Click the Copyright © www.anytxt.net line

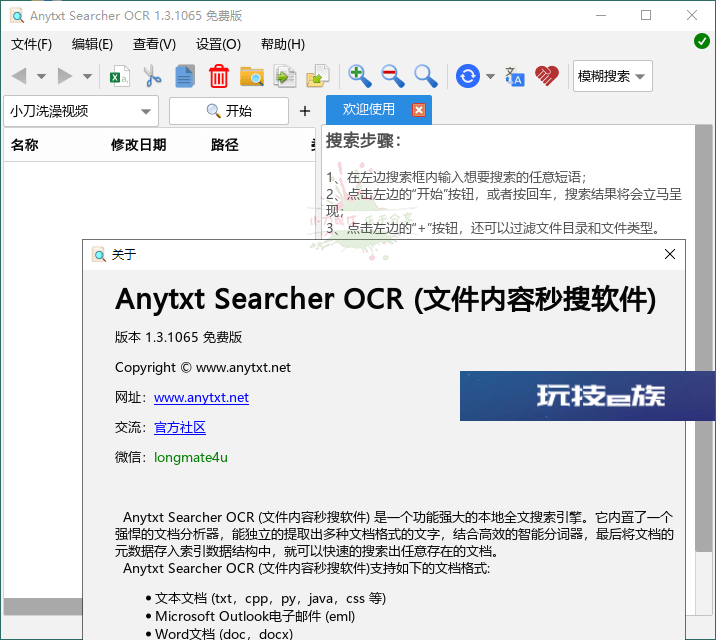[203, 367]
